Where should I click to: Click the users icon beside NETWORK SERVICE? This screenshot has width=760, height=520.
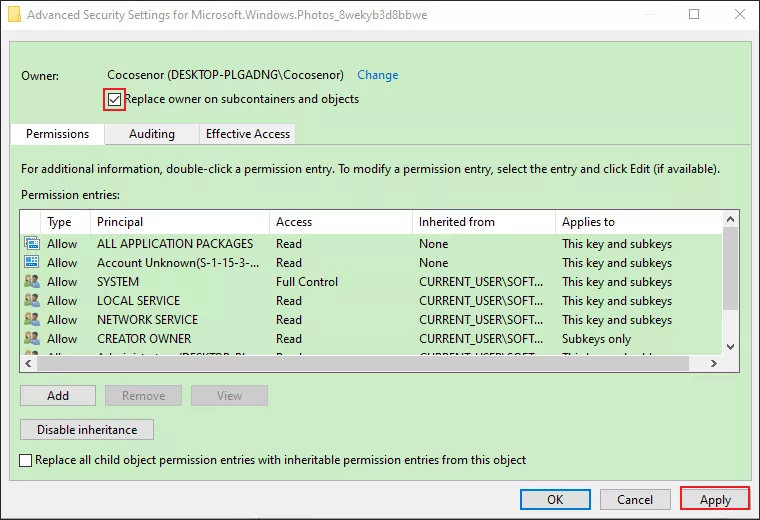coord(32,319)
